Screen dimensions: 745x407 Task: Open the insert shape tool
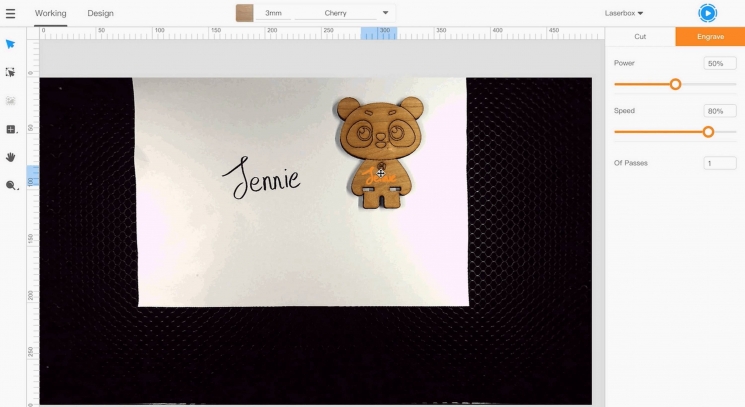11,129
